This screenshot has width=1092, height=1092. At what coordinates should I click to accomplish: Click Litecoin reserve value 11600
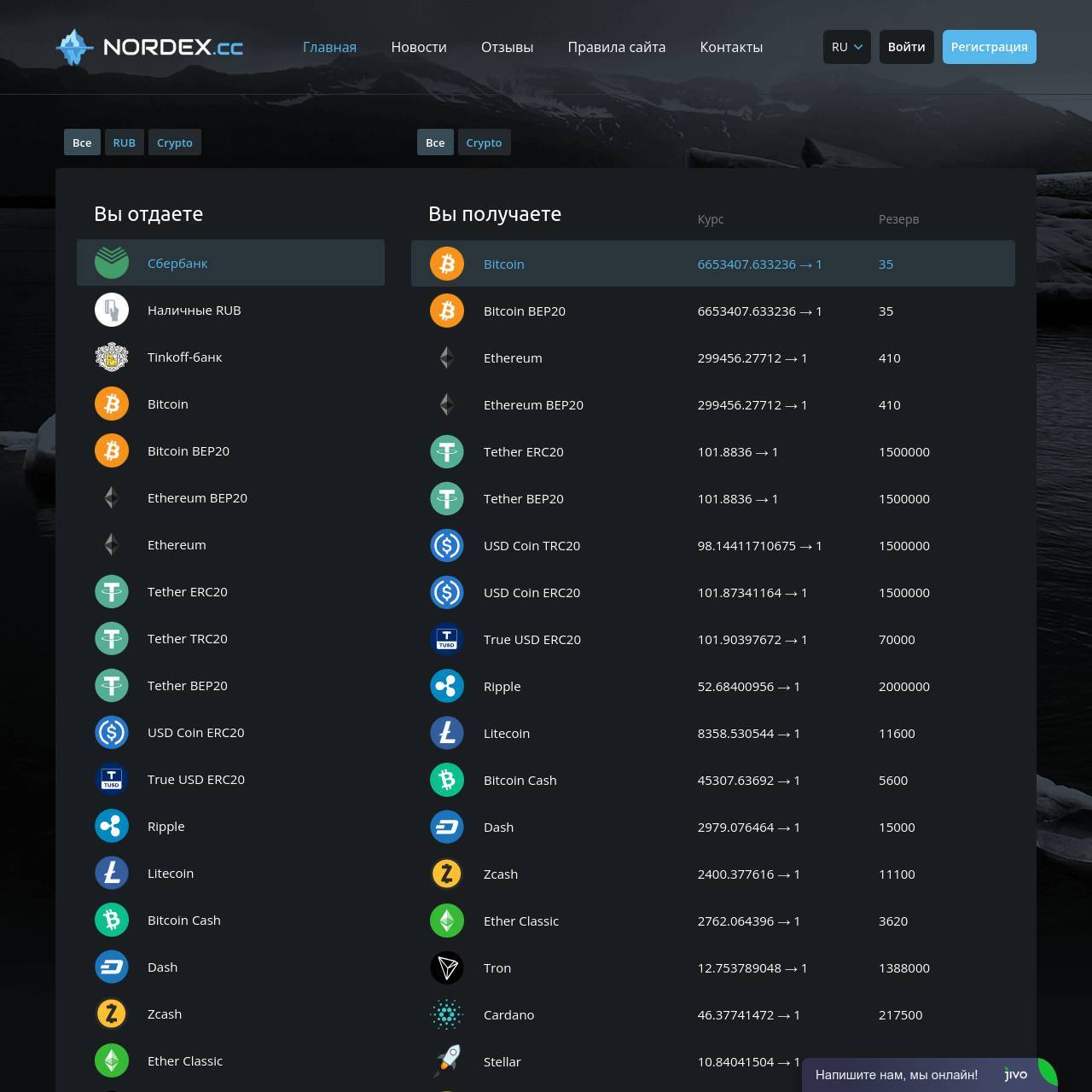pyautogui.click(x=897, y=733)
